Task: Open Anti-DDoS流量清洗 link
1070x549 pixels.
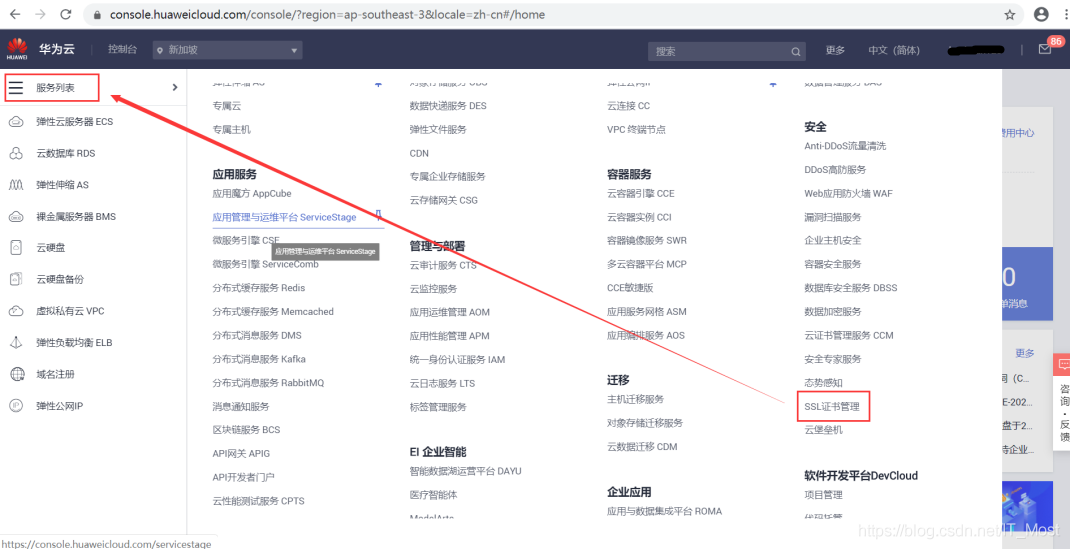Action: tap(845, 146)
